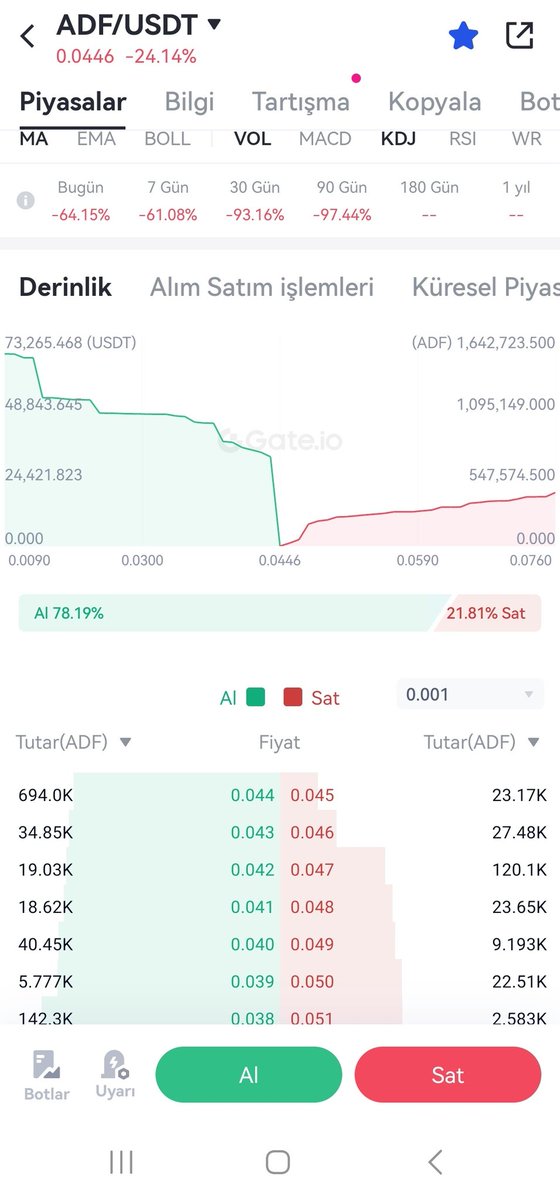Viewport: 560px width, 1200px height.
Task: Toggle the MA indicator
Action: (34, 139)
